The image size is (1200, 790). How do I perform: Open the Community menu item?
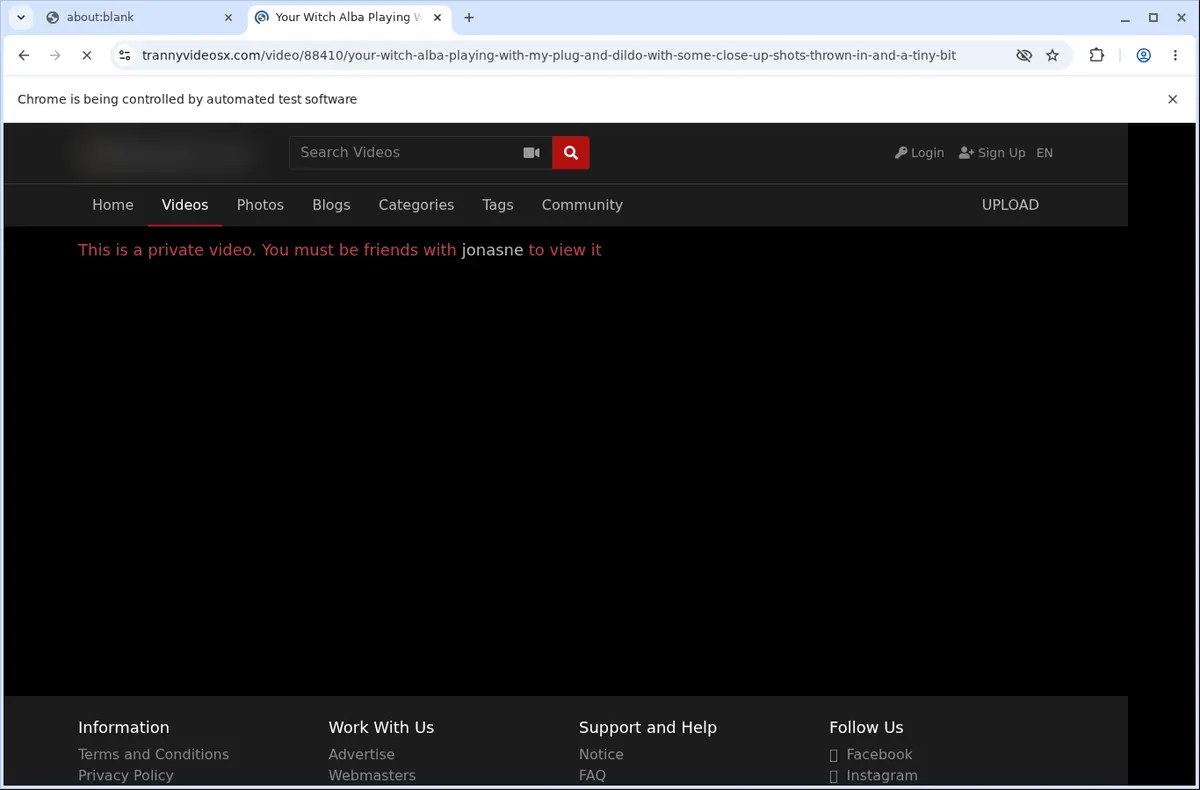(582, 205)
